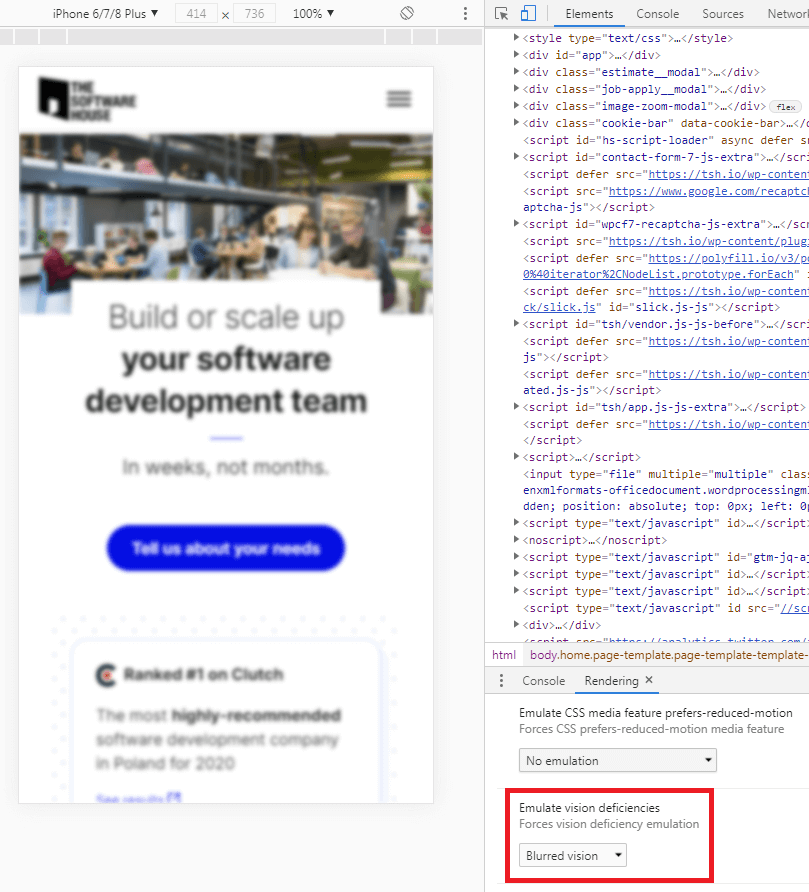Switch to the Sources tab
Screen dimensions: 809x892
coord(723,14)
